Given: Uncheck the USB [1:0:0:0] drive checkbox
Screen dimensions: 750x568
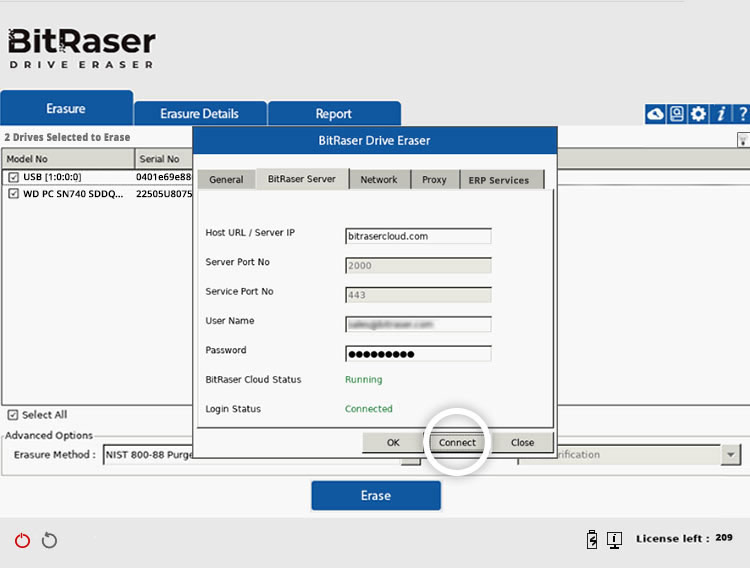Looking at the screenshot, I should tap(13, 177).
